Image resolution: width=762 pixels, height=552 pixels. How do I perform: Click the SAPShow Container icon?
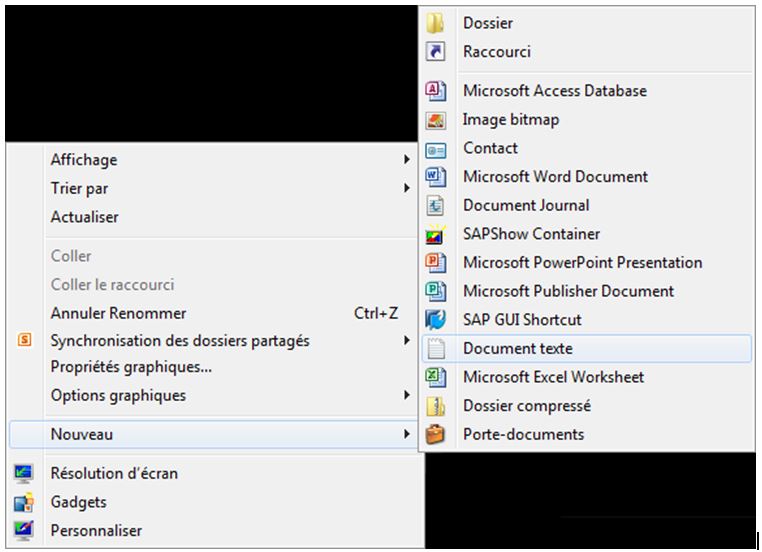click(x=436, y=234)
